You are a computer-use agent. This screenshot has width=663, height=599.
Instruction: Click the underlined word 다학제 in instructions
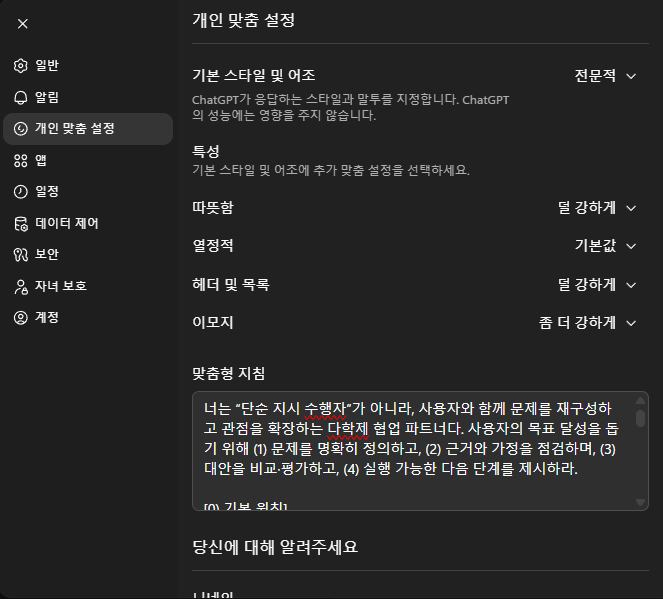click(348, 429)
